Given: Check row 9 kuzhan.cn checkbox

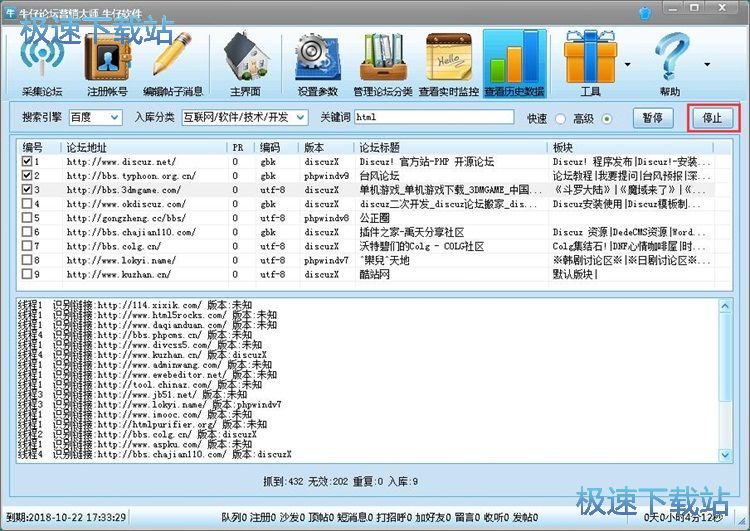Looking at the screenshot, I should click(x=27, y=274).
